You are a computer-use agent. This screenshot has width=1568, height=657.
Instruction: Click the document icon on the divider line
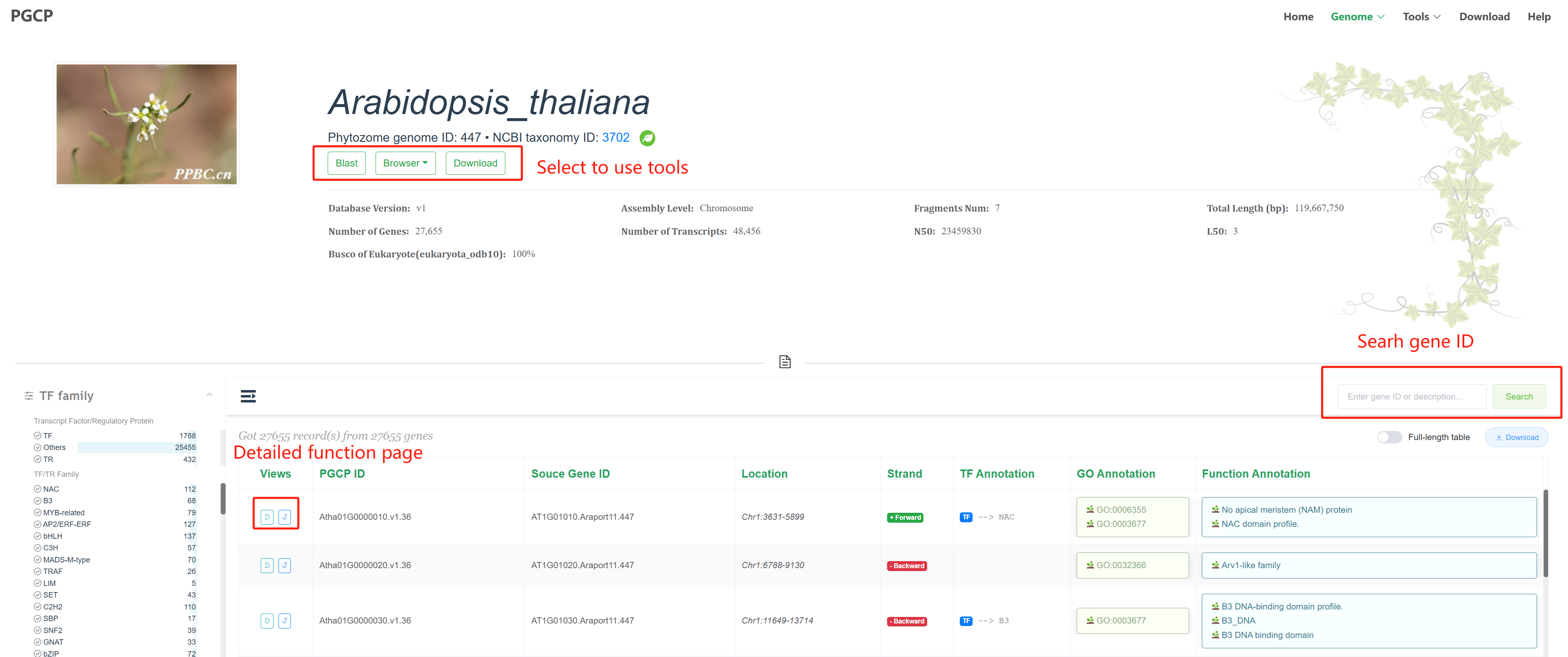pyautogui.click(x=785, y=362)
